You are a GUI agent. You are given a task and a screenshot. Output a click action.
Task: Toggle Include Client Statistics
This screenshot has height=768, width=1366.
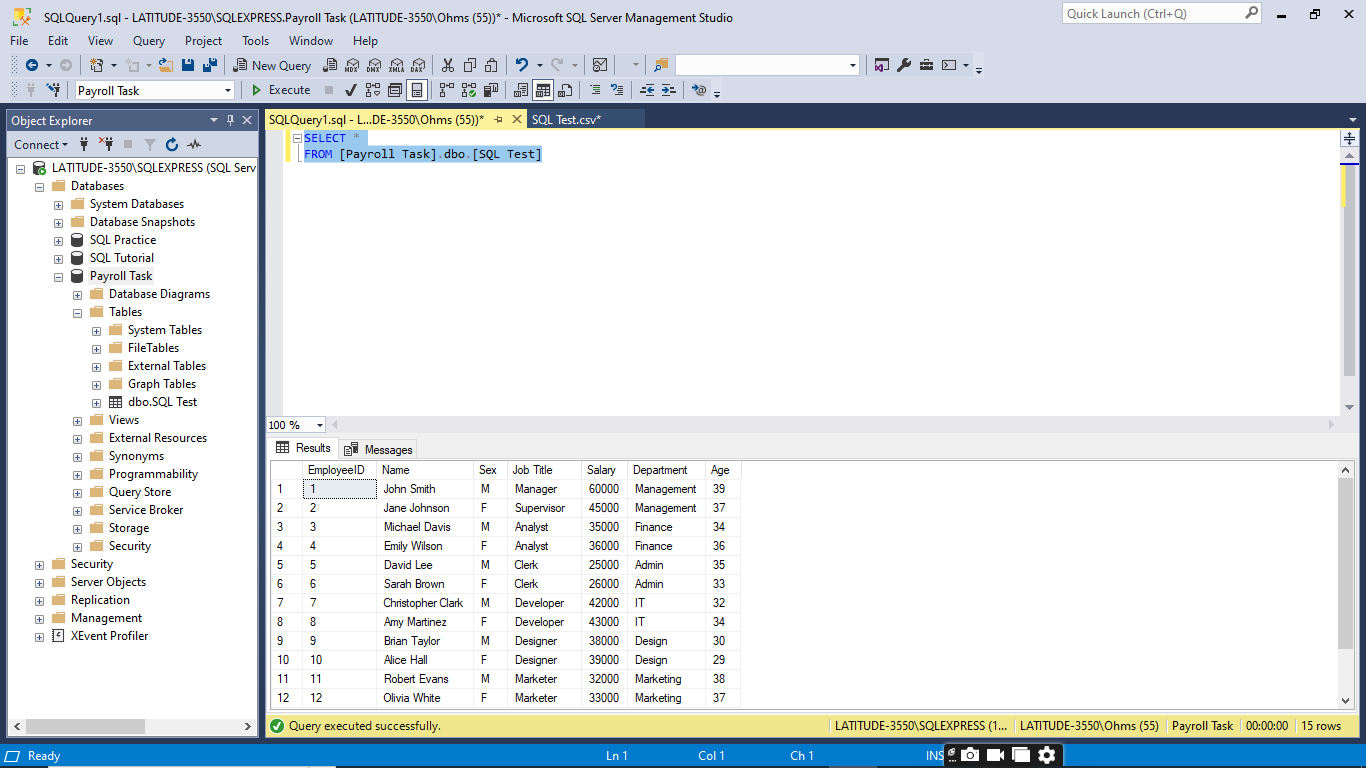tap(491, 90)
